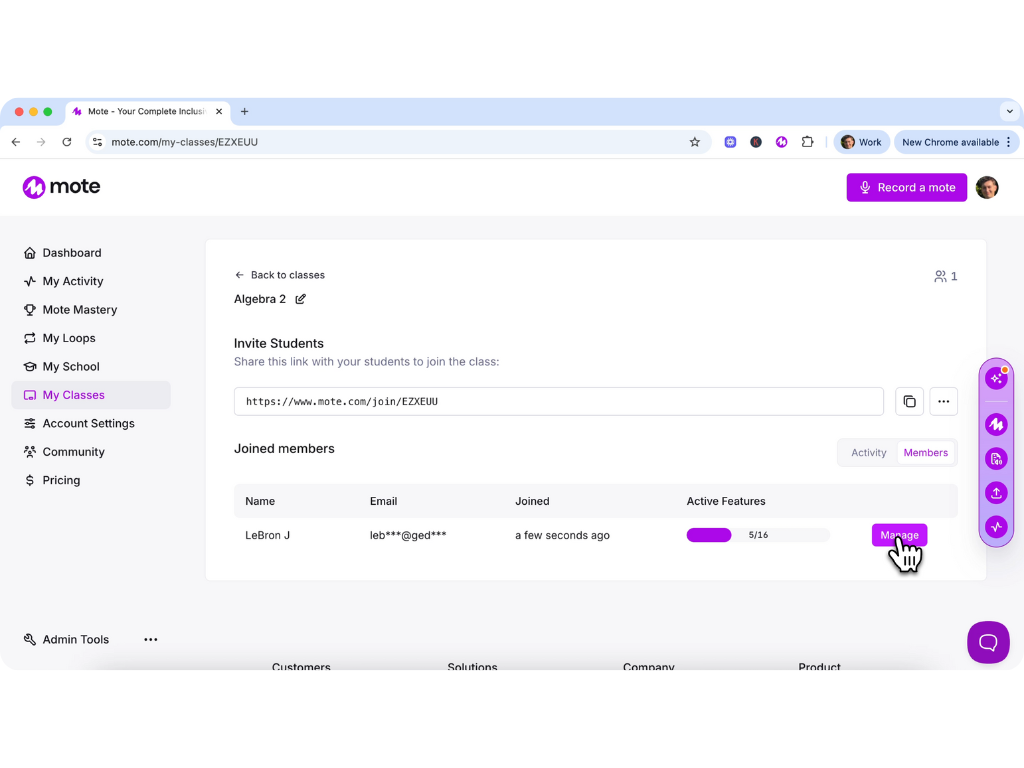
Task: Manage LeBron J's features
Action: tap(899, 535)
